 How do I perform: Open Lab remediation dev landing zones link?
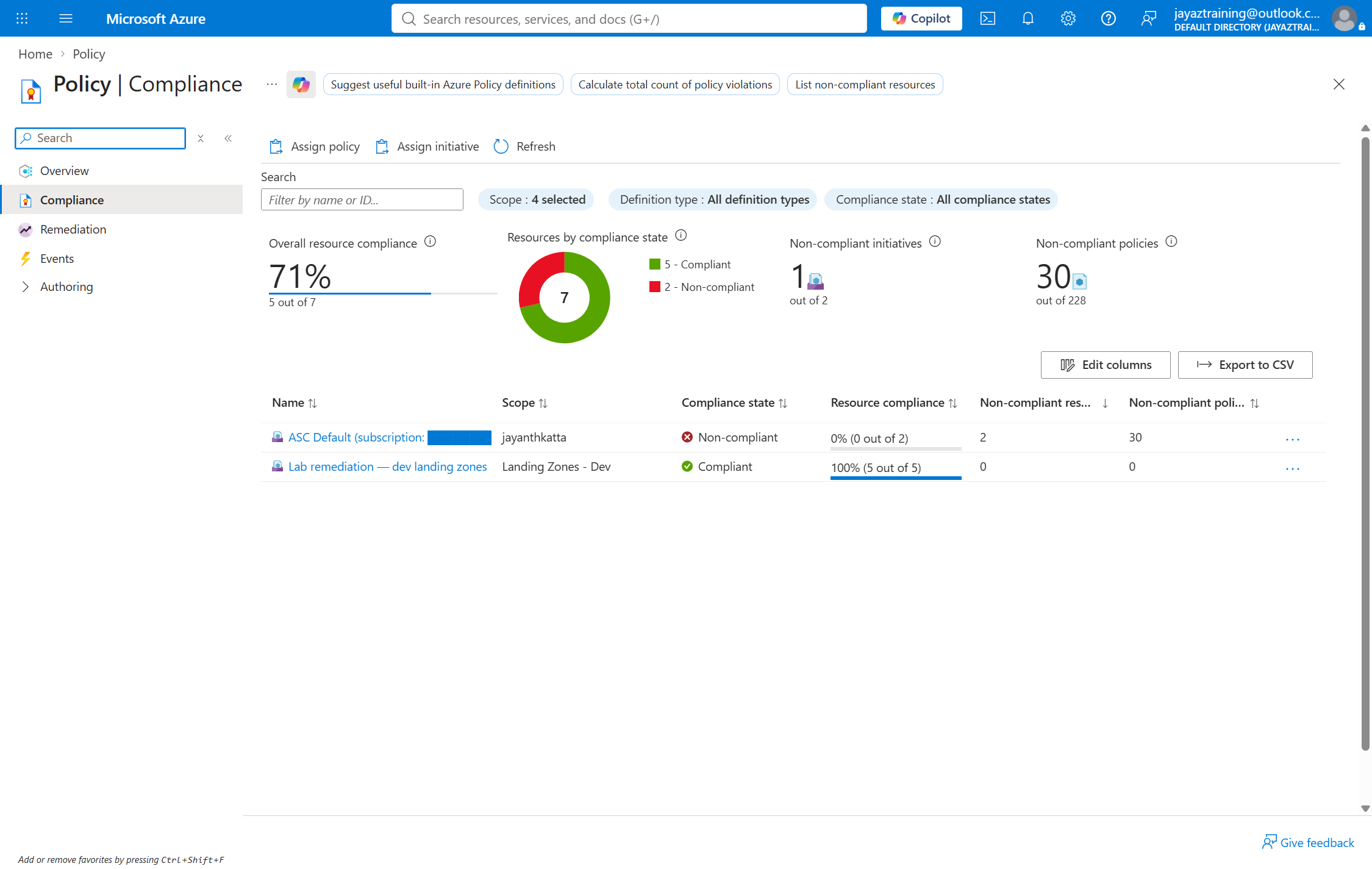[x=387, y=467]
